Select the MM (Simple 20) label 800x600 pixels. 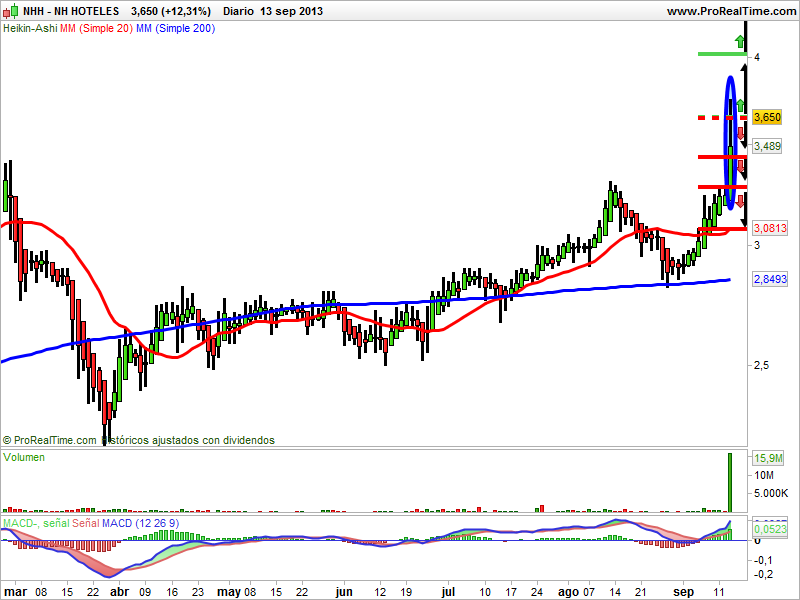[96, 29]
